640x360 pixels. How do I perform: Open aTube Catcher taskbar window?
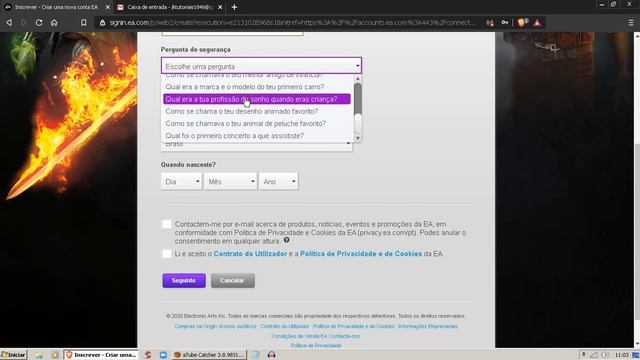coord(209,355)
